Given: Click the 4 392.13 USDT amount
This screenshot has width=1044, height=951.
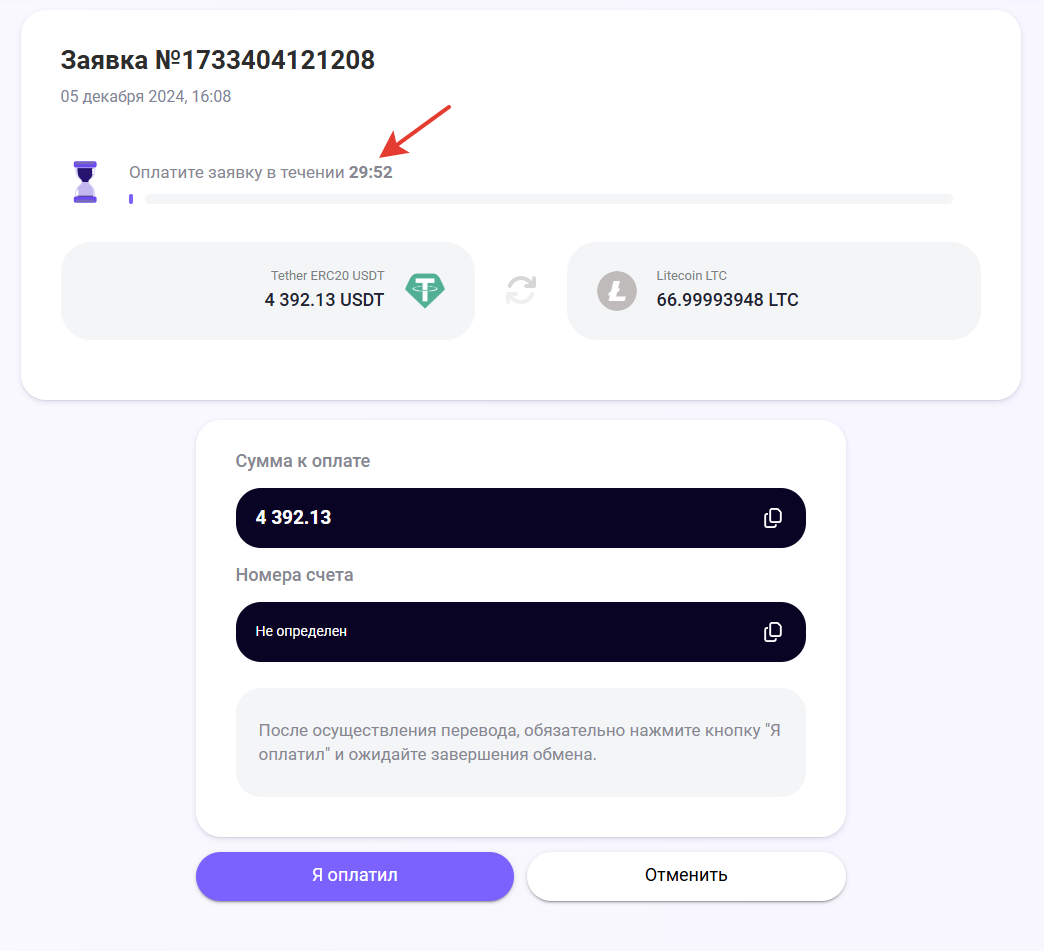Looking at the screenshot, I should [x=324, y=300].
